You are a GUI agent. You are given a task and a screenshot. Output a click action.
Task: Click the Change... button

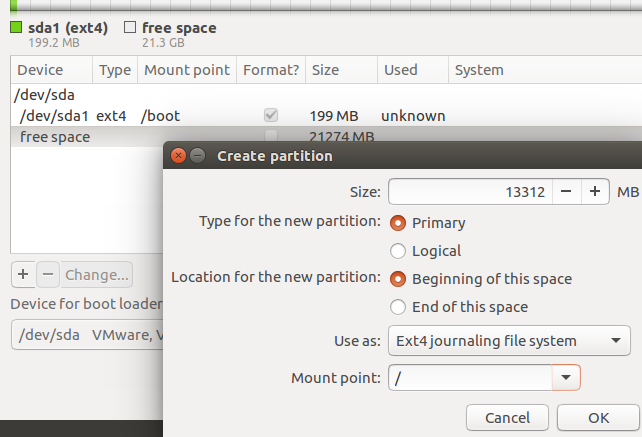click(97, 274)
